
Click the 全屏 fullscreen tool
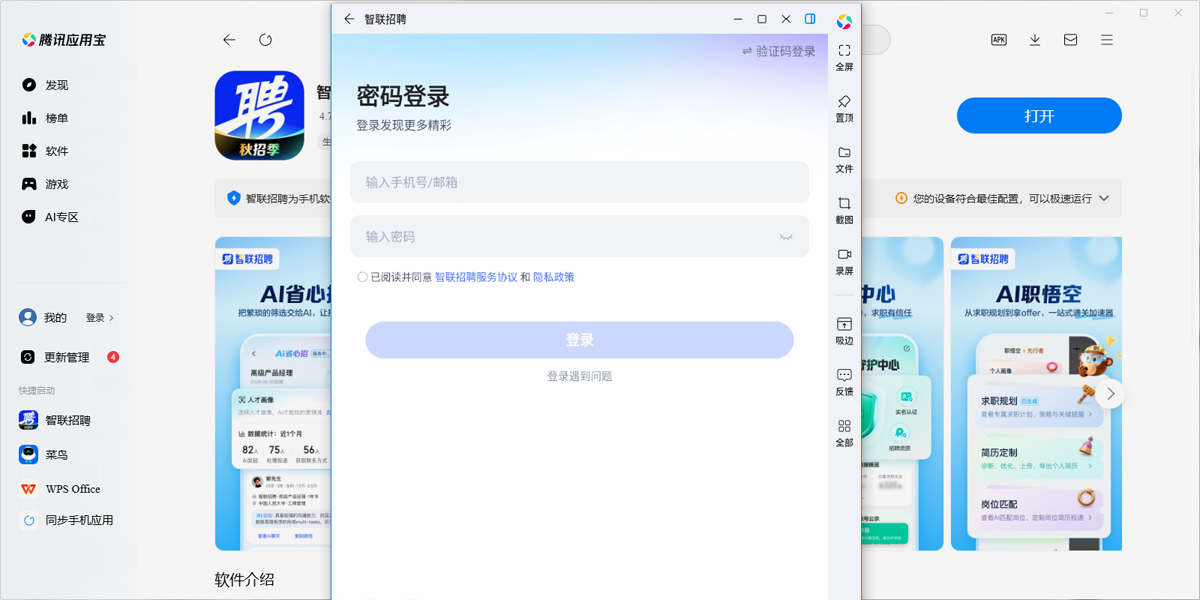[844, 57]
